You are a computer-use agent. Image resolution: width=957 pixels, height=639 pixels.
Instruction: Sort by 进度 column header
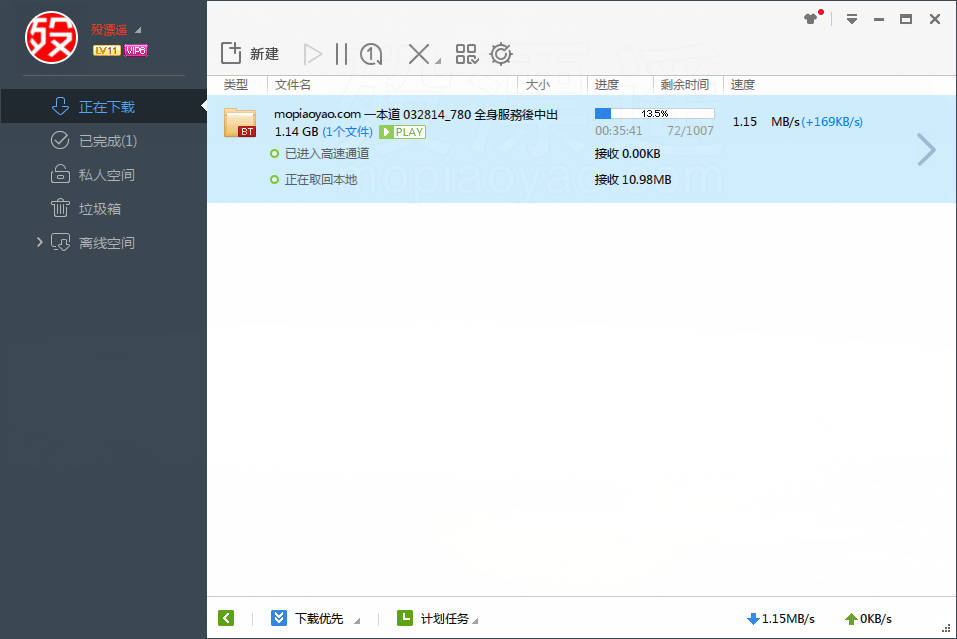[x=607, y=85]
